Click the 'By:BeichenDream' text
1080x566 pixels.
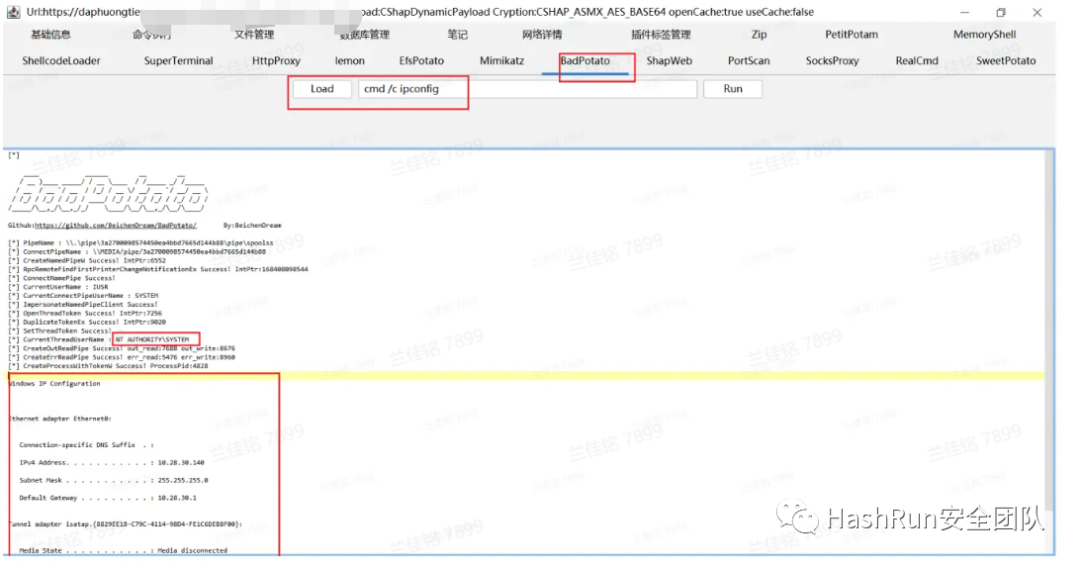(252, 225)
